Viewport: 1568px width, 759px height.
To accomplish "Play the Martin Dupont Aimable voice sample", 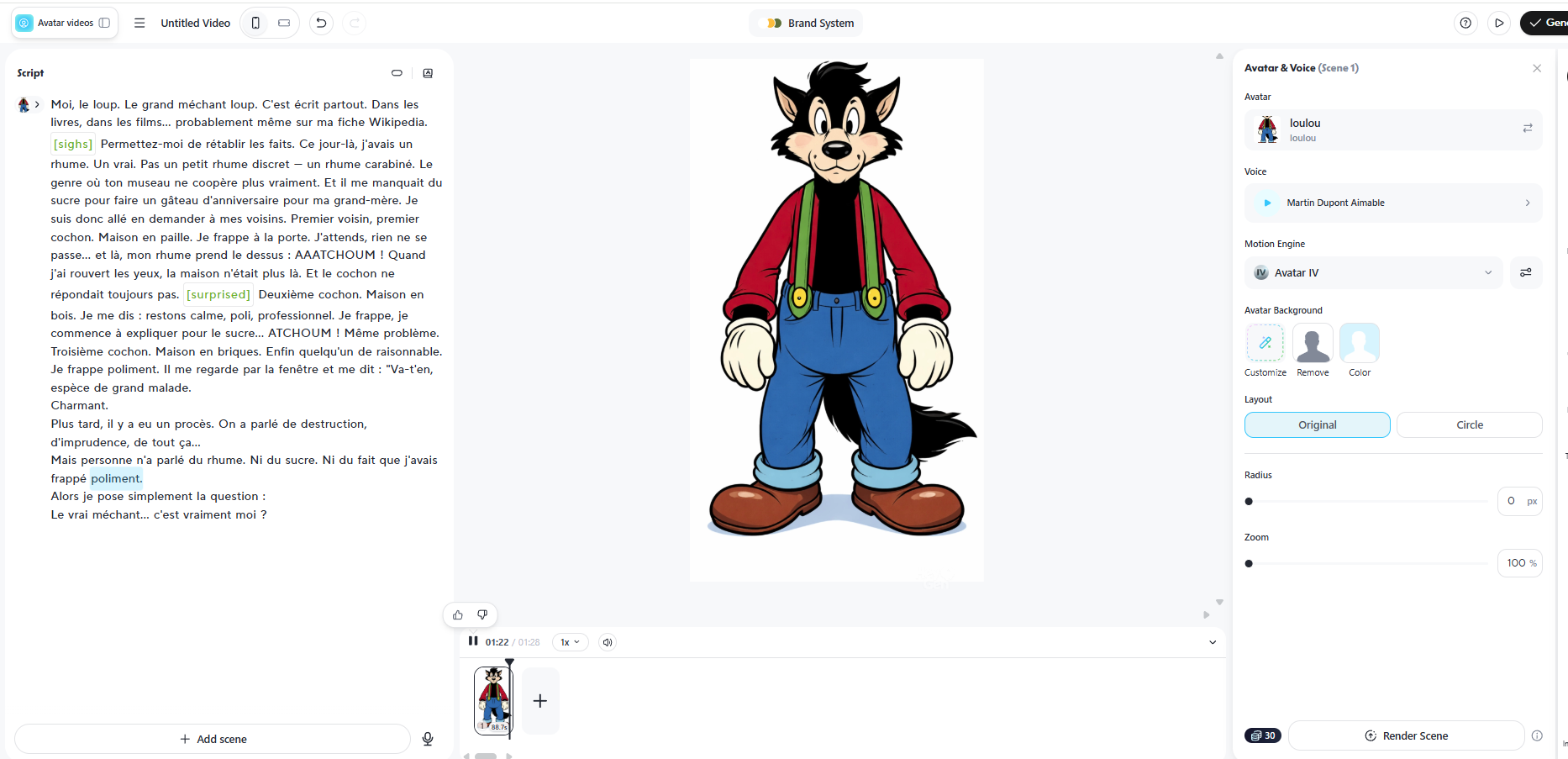I will [1267, 203].
